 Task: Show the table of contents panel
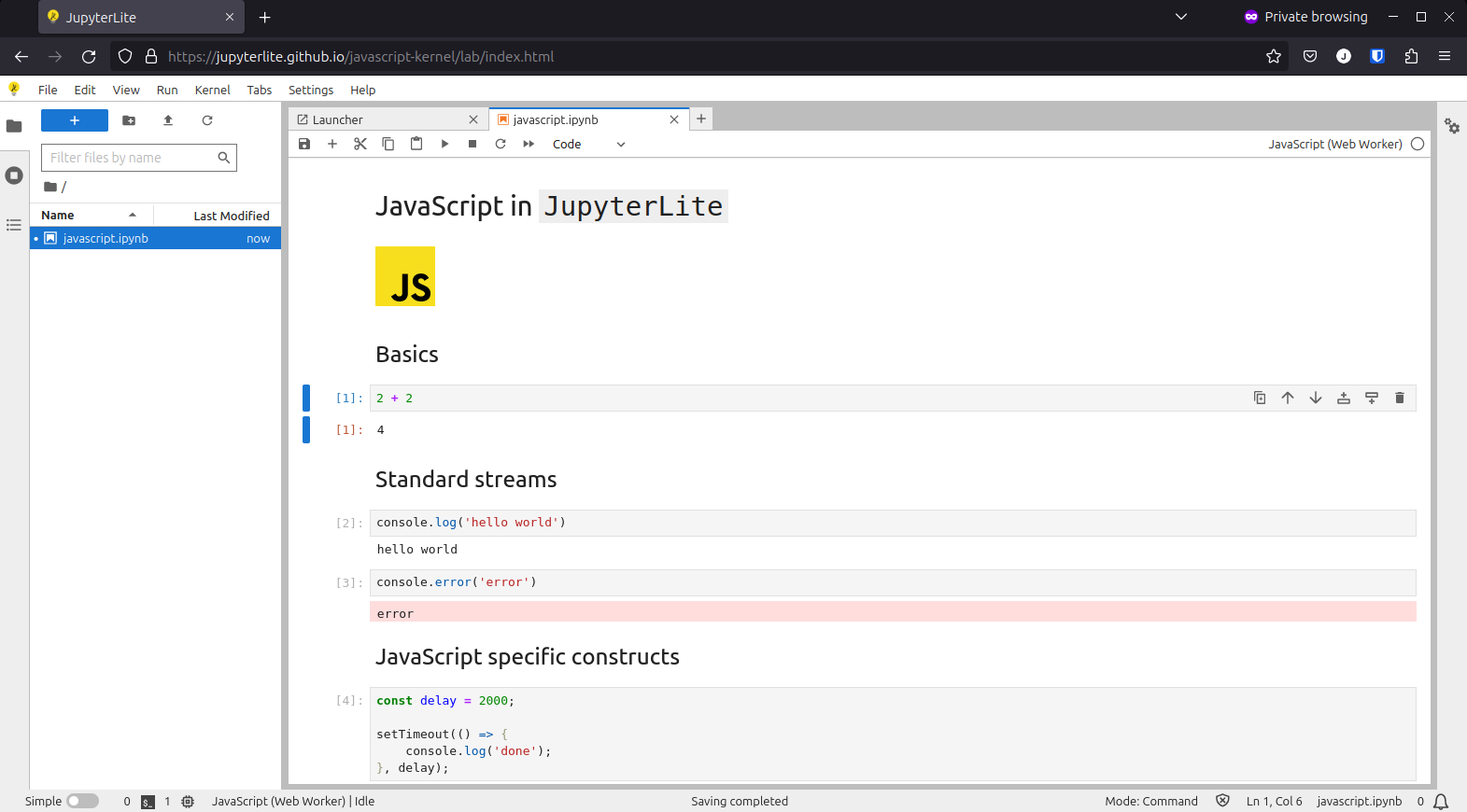point(14,225)
